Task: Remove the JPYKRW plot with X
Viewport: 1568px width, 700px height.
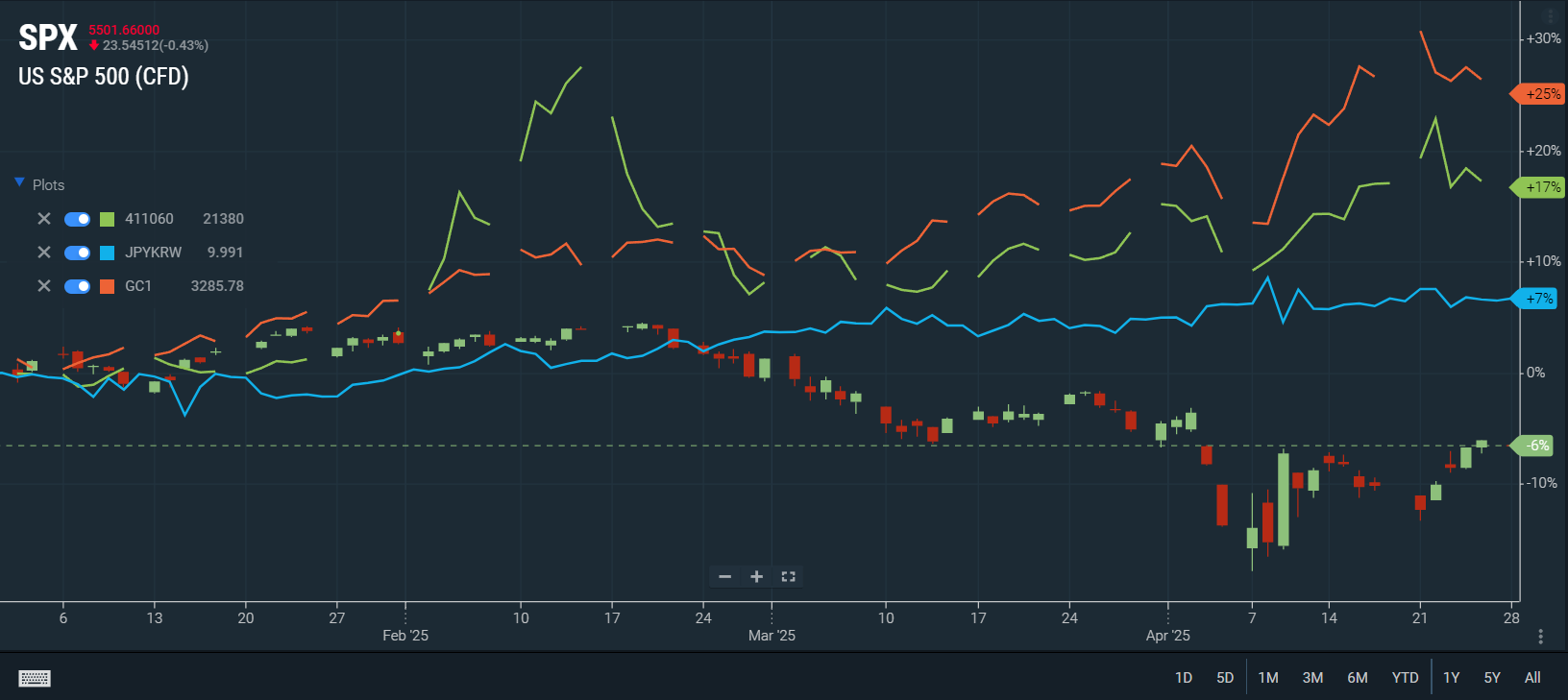Action: (x=44, y=253)
